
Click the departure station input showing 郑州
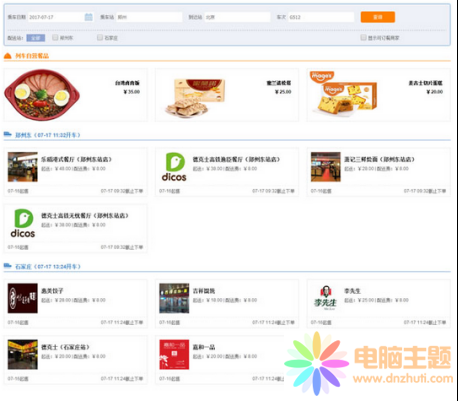149,17
